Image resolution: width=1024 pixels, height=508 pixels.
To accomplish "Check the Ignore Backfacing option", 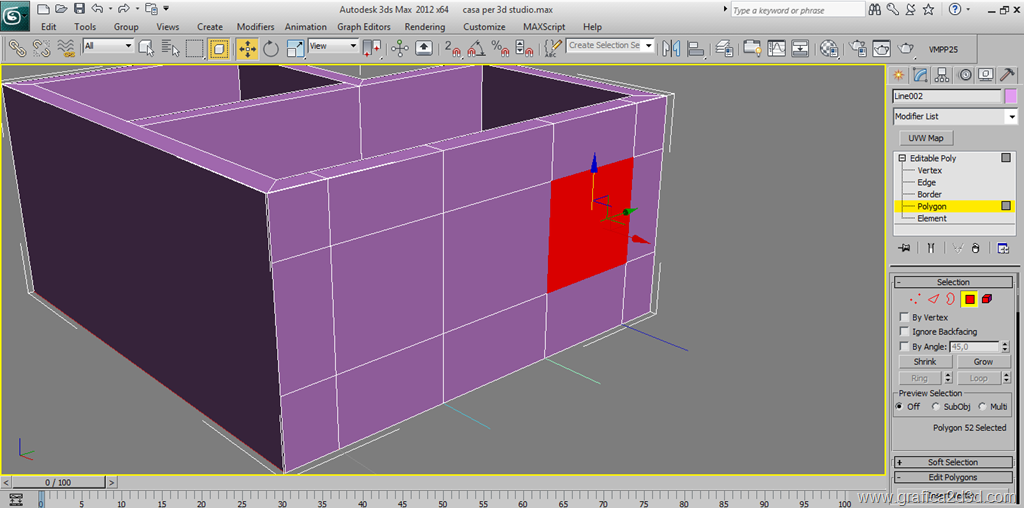I will click(x=905, y=332).
